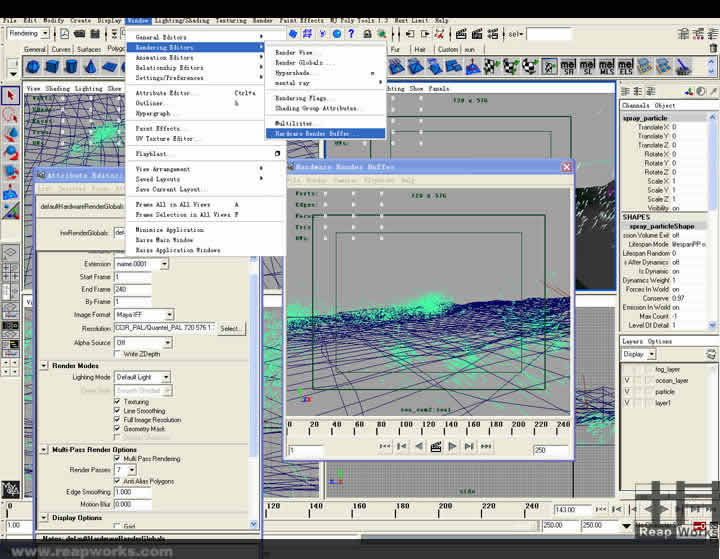Click the lock icon in status line

click(367, 34)
